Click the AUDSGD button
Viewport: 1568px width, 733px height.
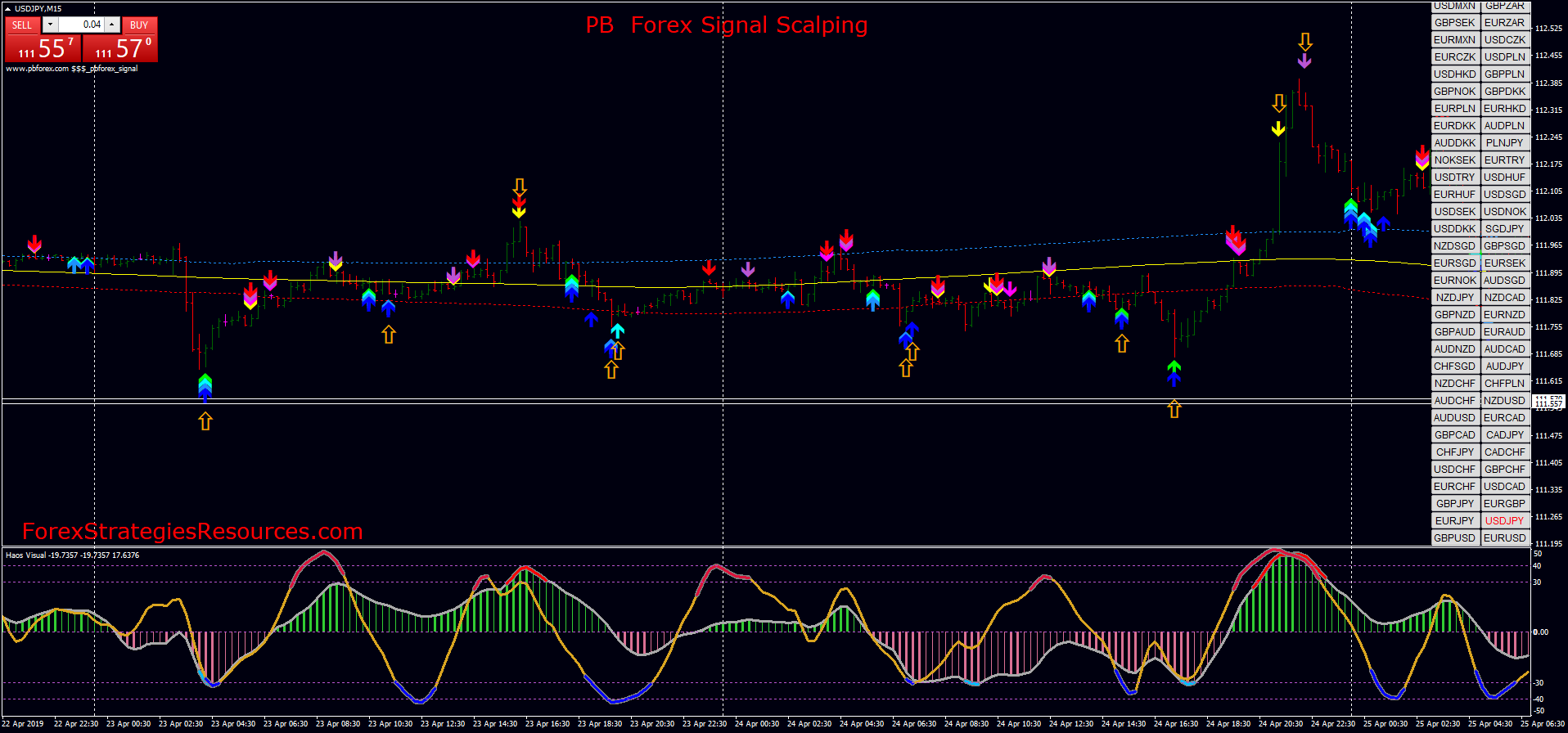(1505, 280)
